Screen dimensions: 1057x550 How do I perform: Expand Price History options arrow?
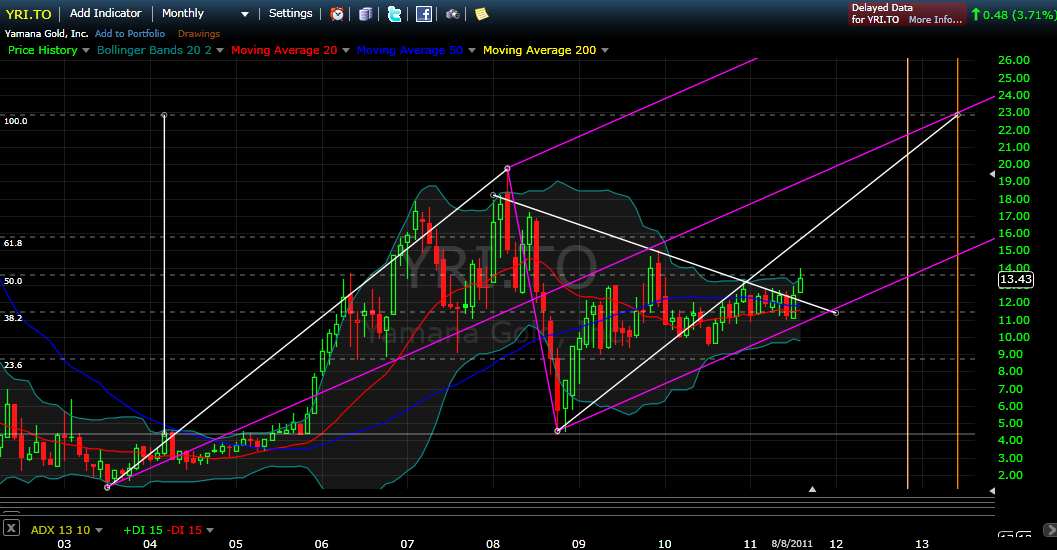[x=86, y=51]
